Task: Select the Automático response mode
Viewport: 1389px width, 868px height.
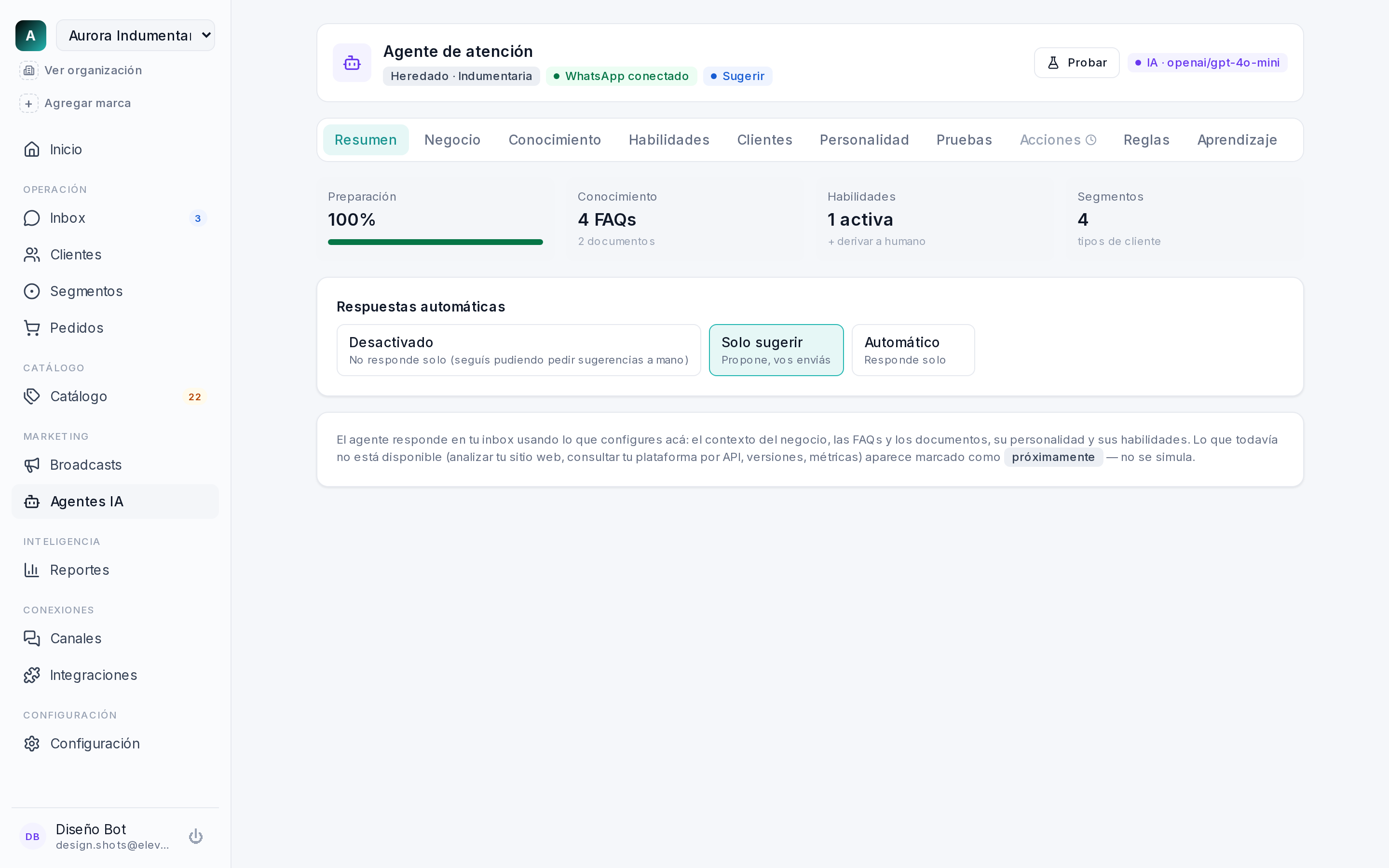Action: tap(913, 350)
